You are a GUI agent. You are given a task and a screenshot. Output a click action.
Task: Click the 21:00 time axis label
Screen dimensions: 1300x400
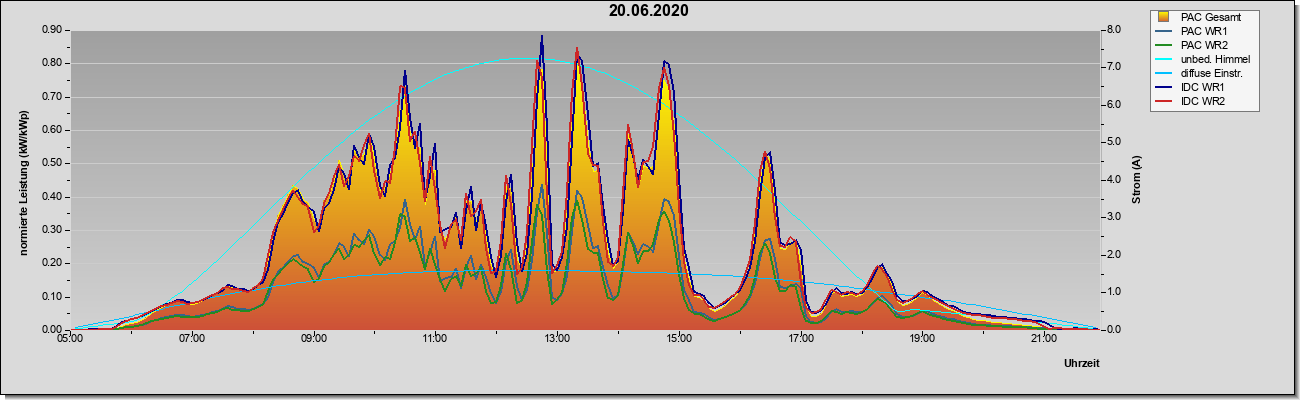tap(1043, 339)
